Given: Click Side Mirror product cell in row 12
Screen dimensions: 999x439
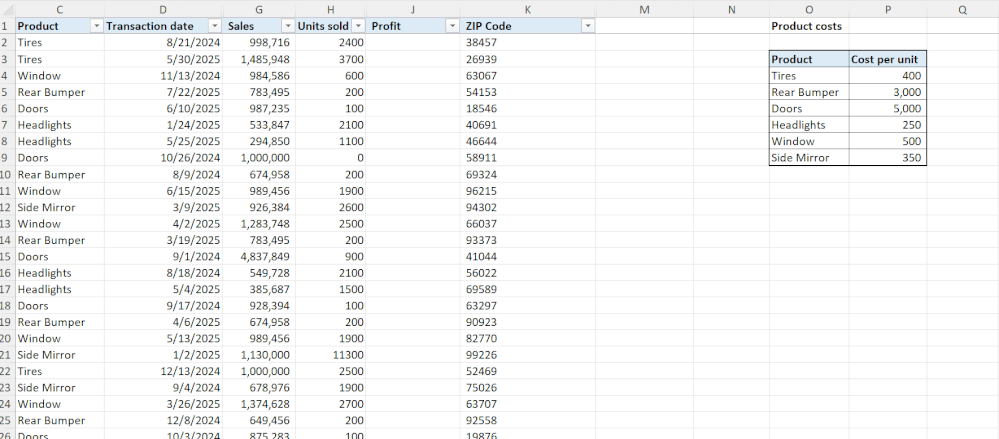Looking at the screenshot, I should tap(59, 207).
